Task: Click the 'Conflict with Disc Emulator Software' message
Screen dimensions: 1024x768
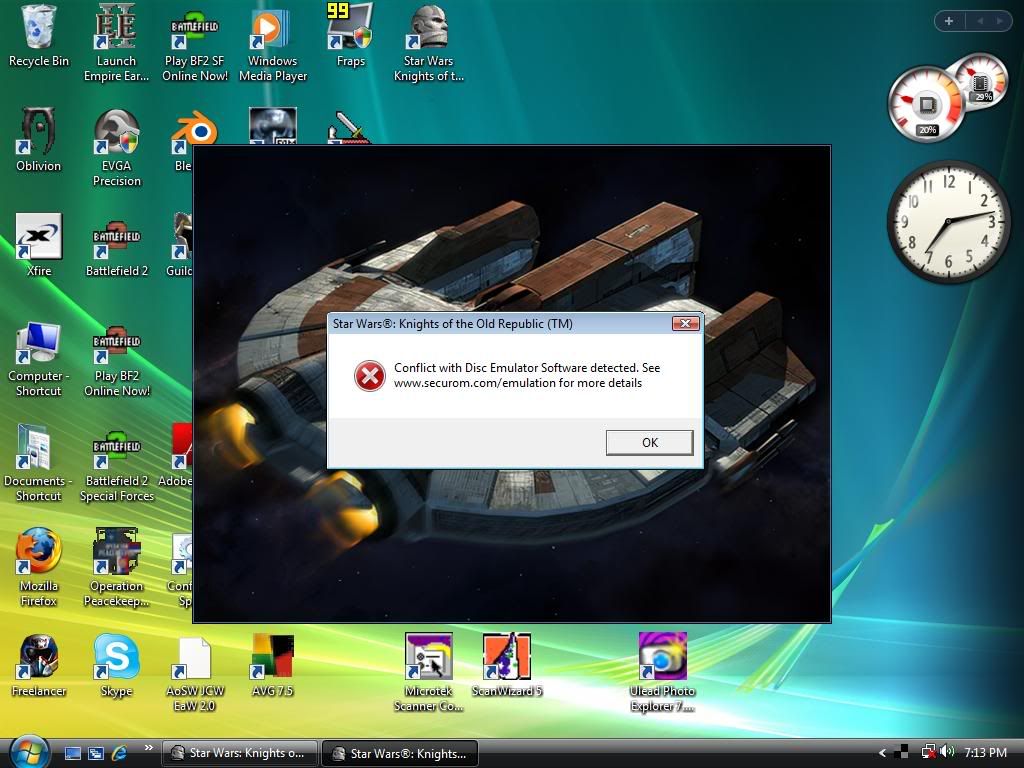Action: [x=527, y=376]
